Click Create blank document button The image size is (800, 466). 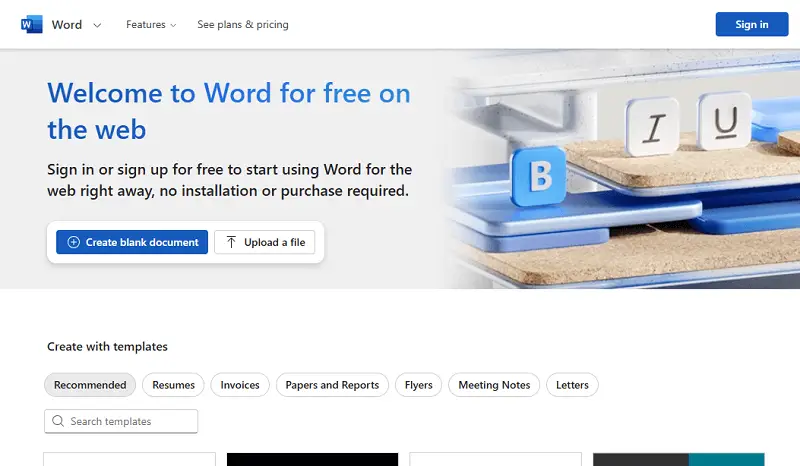click(x=132, y=242)
